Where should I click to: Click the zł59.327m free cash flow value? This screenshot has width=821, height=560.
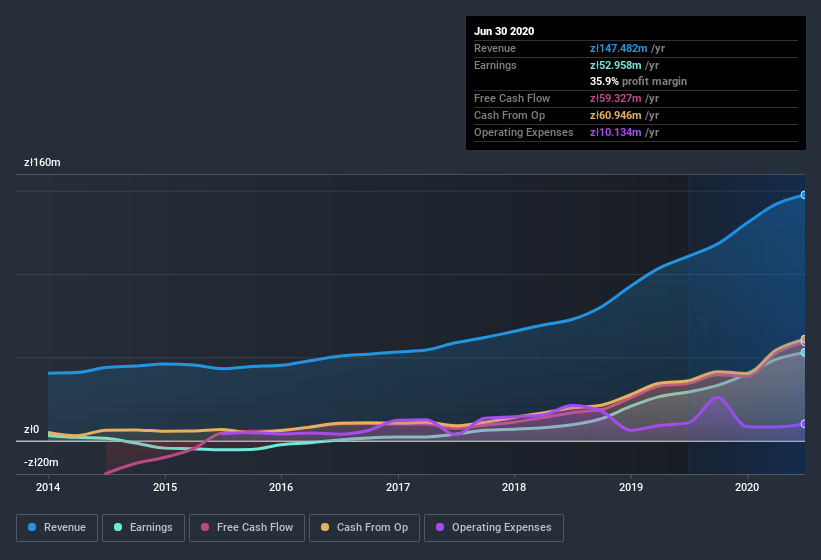point(616,98)
